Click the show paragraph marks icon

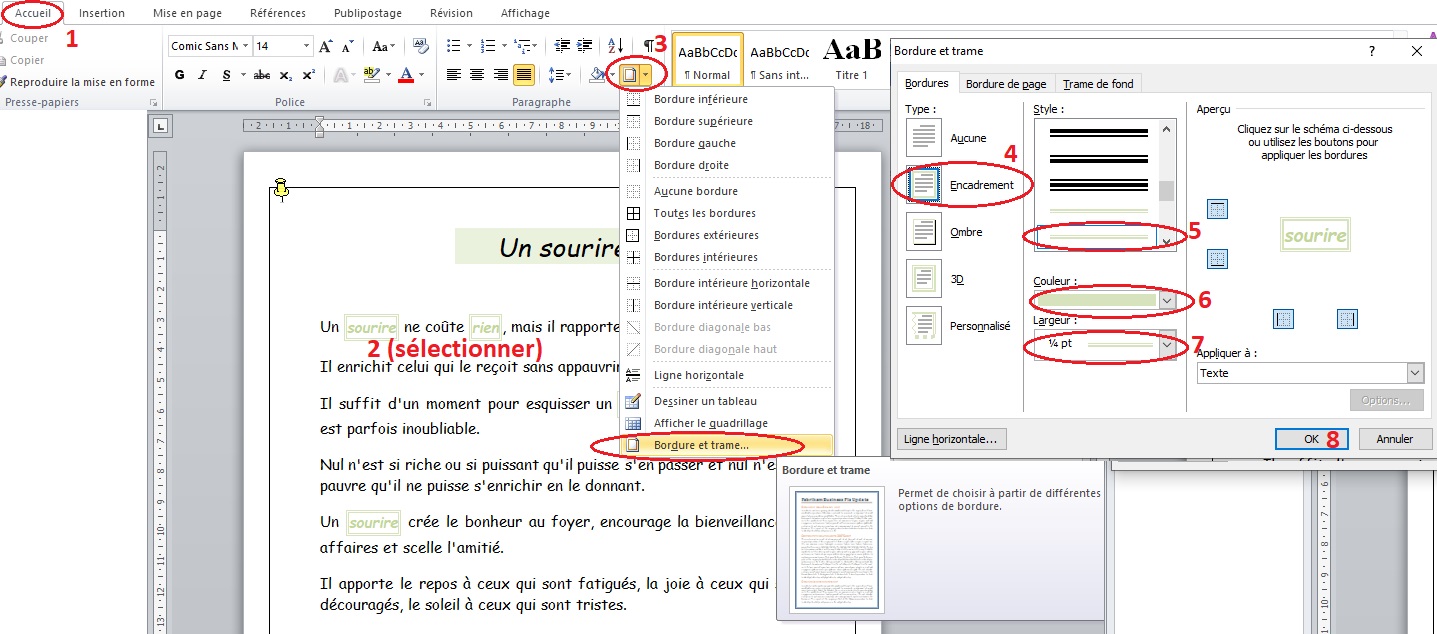click(649, 46)
